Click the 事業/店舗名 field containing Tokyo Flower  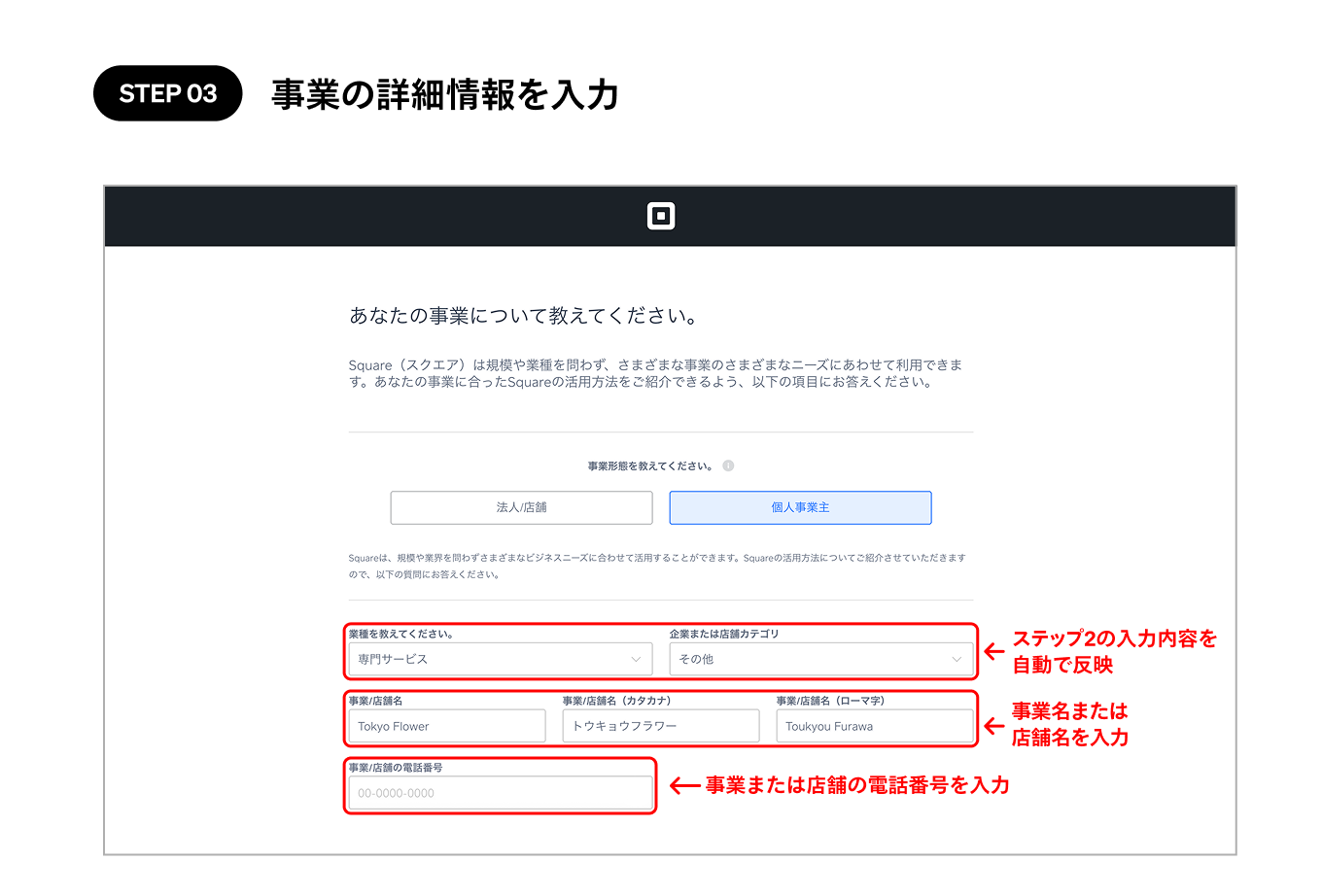446,726
